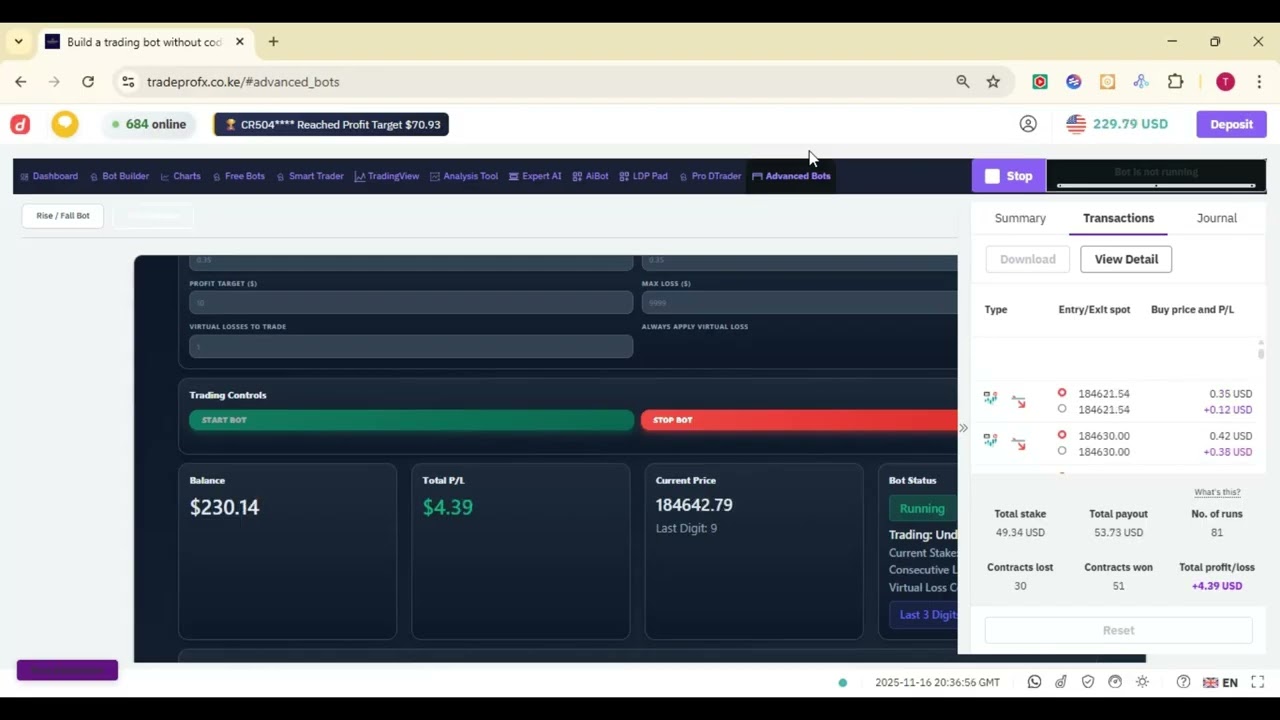1280x720 pixels.
Task: Click View Detail button
Action: click(1126, 259)
